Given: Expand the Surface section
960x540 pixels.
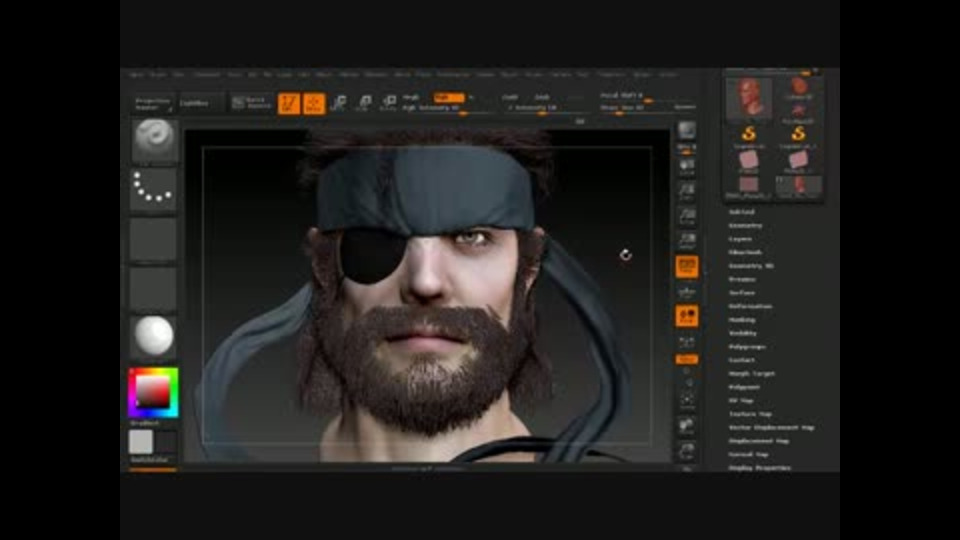Looking at the screenshot, I should point(741,293).
